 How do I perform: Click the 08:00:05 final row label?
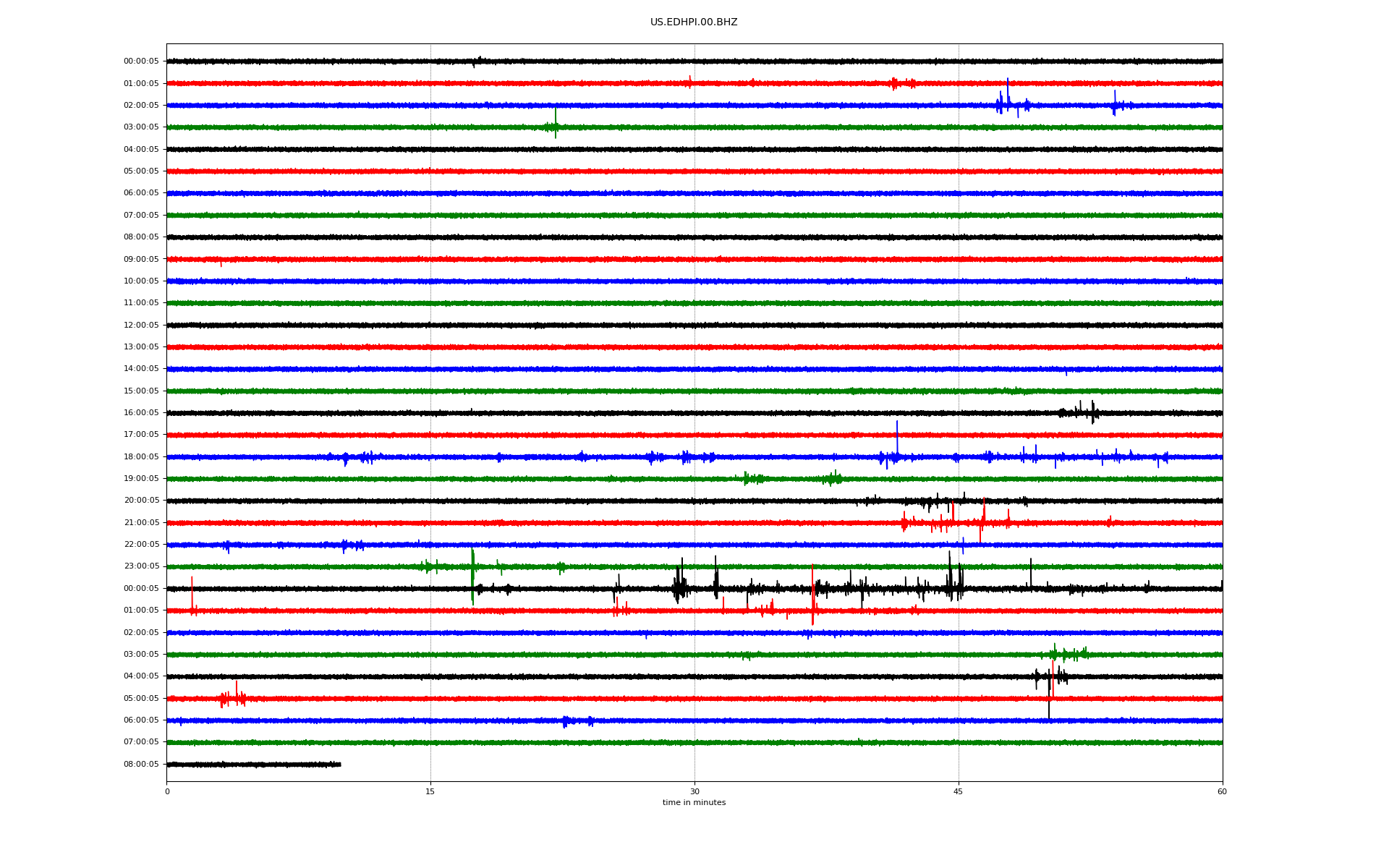(x=141, y=765)
